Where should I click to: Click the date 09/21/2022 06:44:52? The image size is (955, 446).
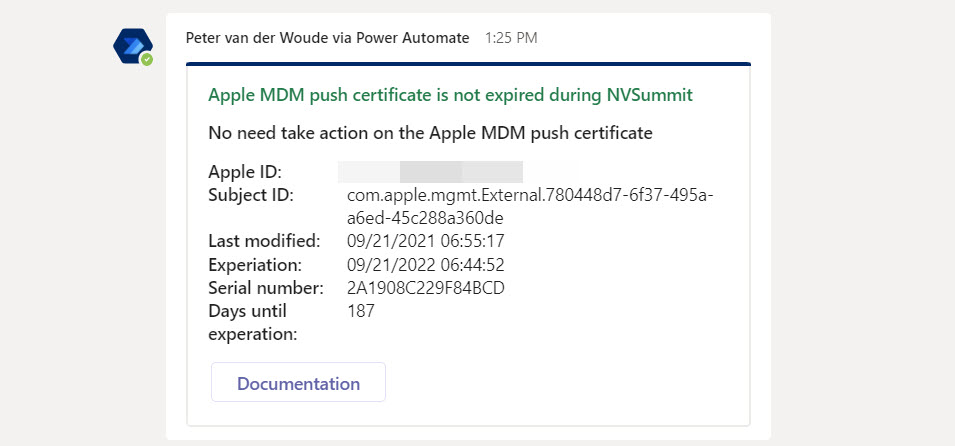tap(425, 265)
